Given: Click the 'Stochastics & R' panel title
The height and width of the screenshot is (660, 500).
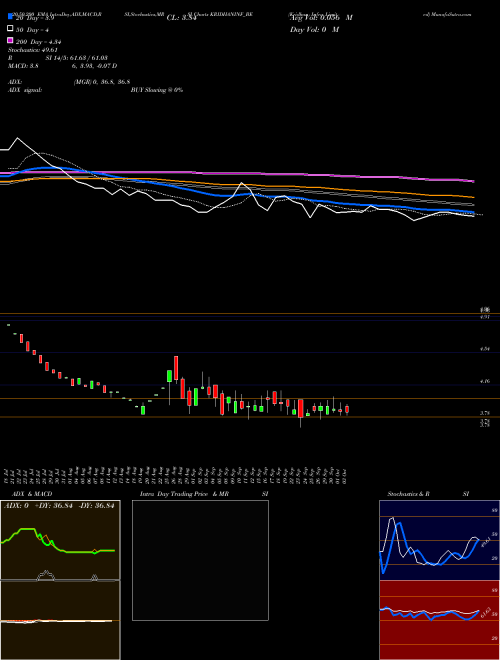Looking at the screenshot, I should [x=408, y=494].
